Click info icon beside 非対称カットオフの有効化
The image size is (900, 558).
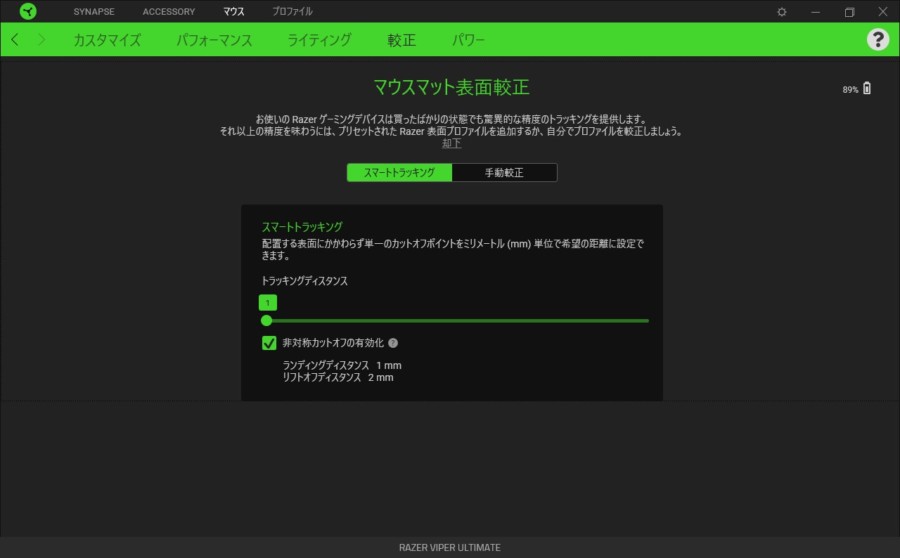pos(393,343)
